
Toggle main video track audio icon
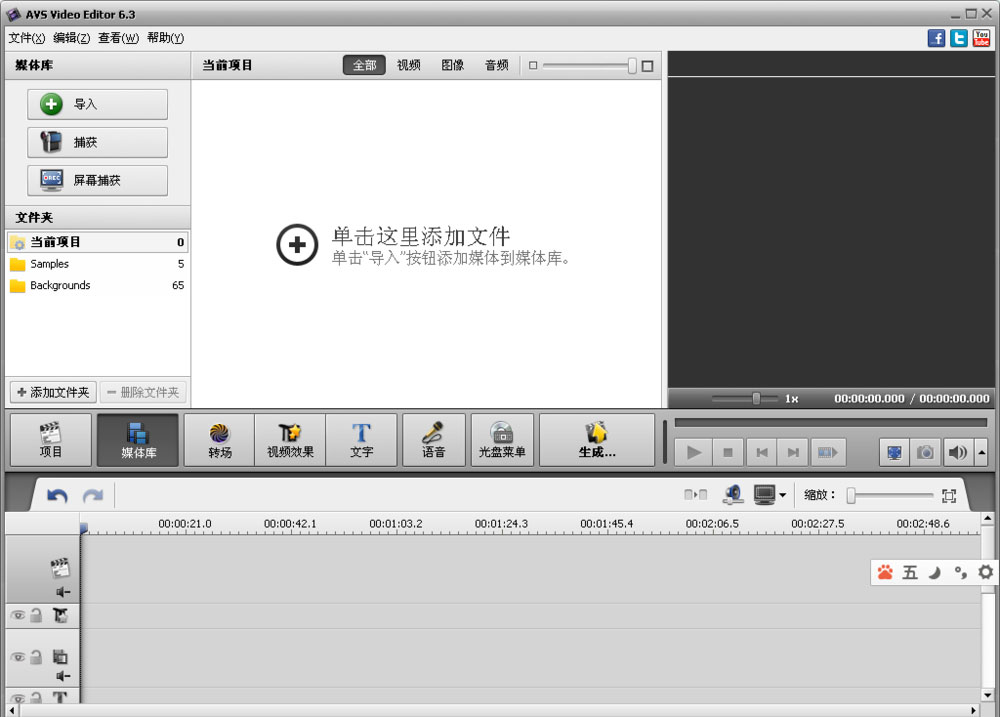click(62, 593)
